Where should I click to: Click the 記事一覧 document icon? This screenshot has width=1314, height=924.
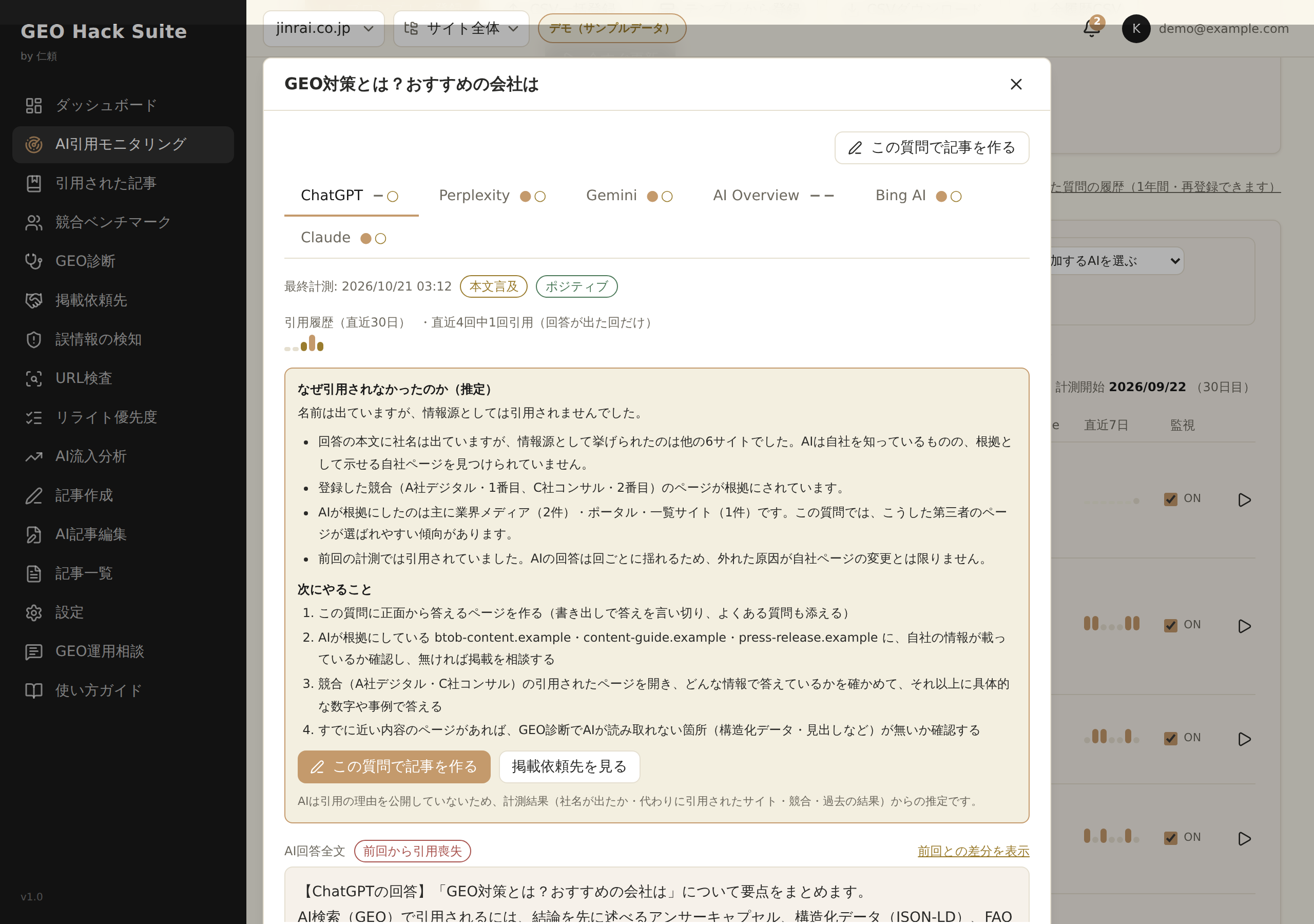(x=34, y=573)
